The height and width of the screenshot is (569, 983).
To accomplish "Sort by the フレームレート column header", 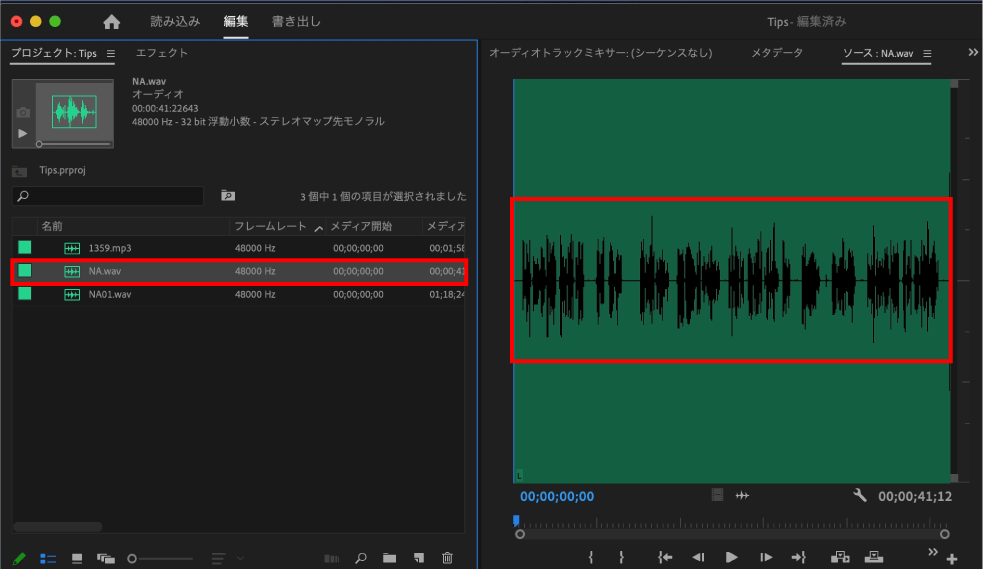I will 270,226.
